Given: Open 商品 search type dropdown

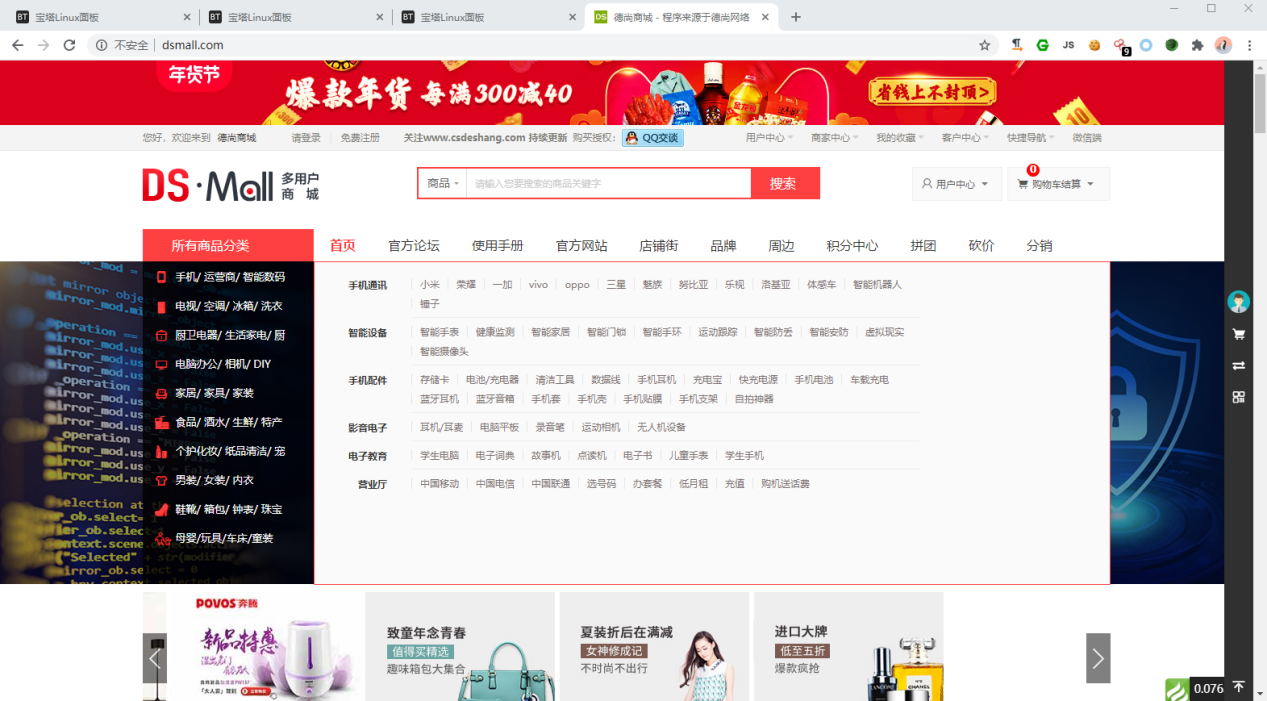Looking at the screenshot, I should (x=442, y=183).
